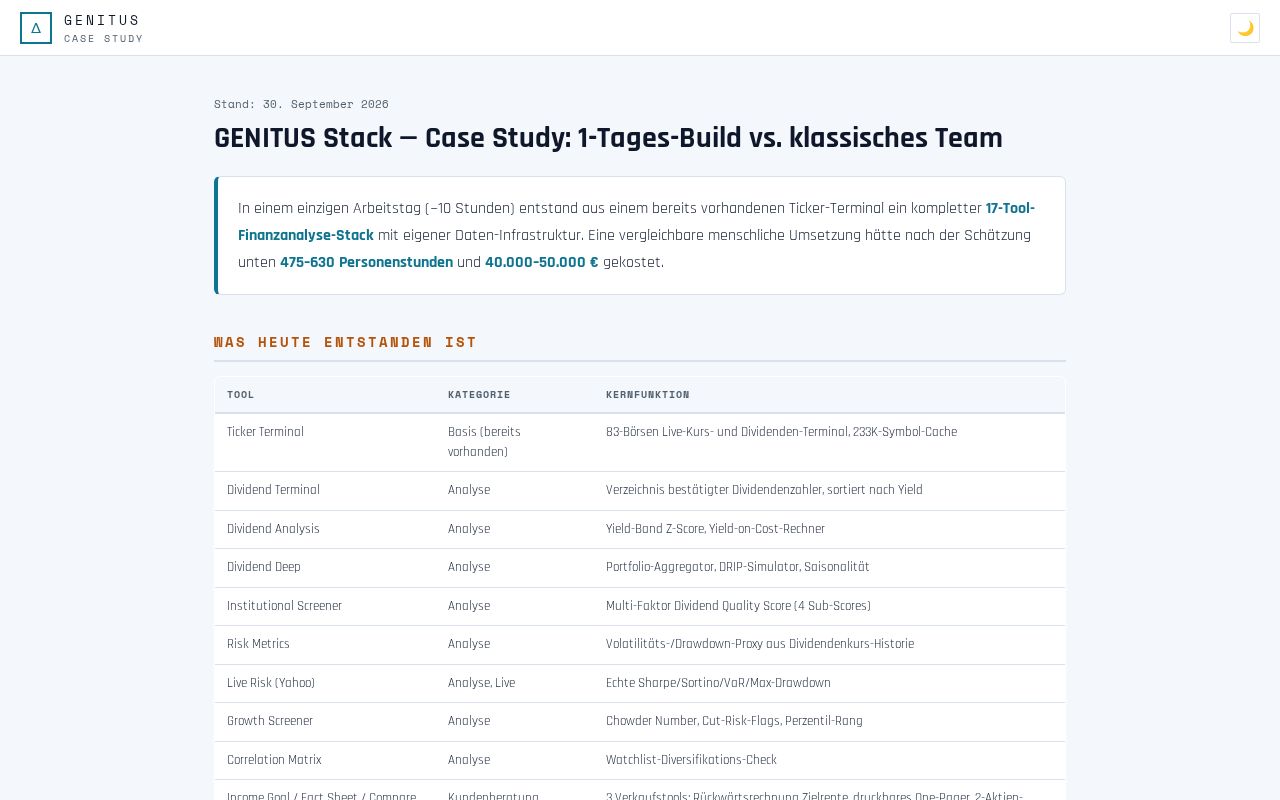Click the 'CASE STUDY' header subtitle
The height and width of the screenshot is (800, 1280).
104,39
